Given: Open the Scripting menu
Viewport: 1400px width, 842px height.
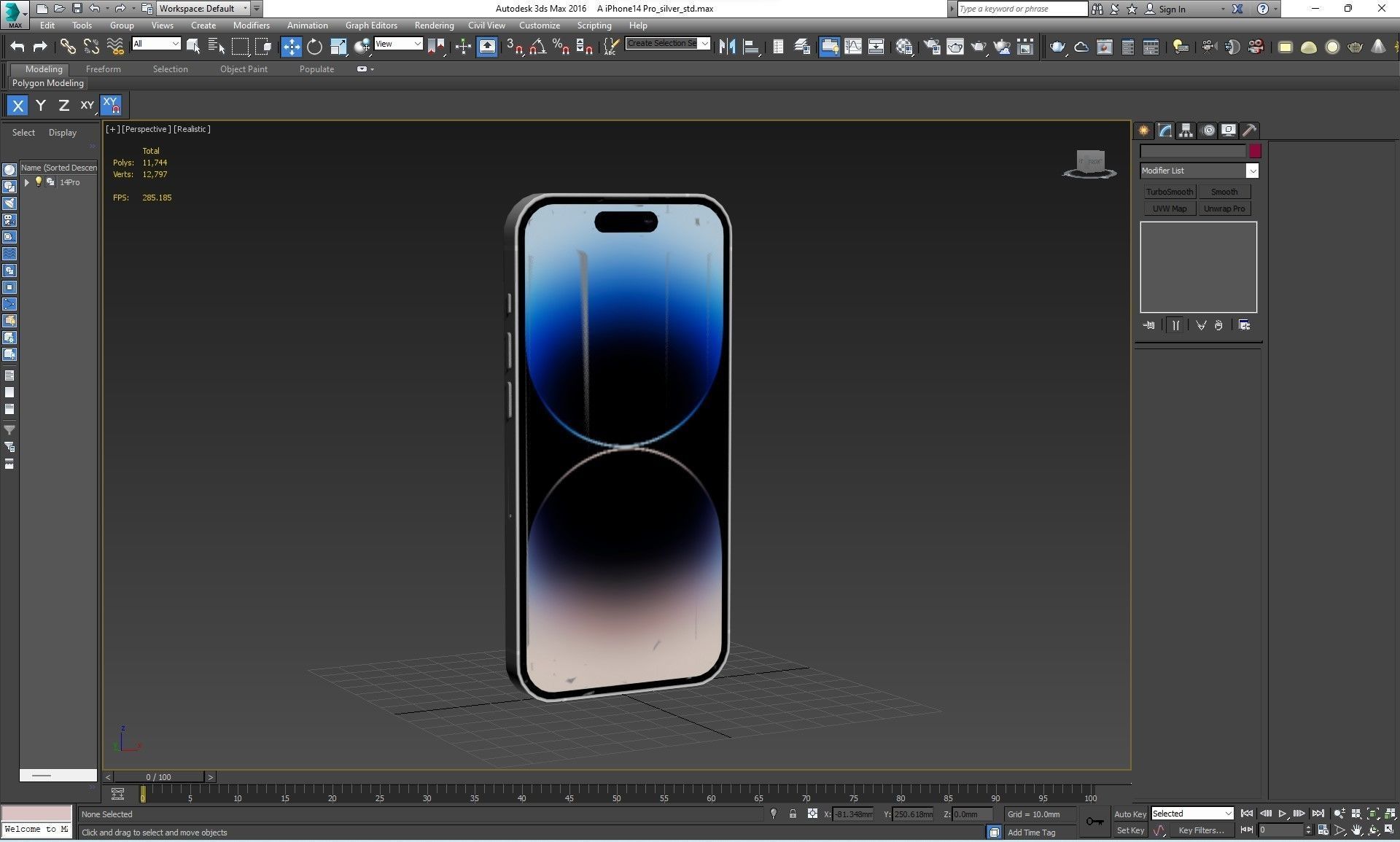Looking at the screenshot, I should [594, 26].
